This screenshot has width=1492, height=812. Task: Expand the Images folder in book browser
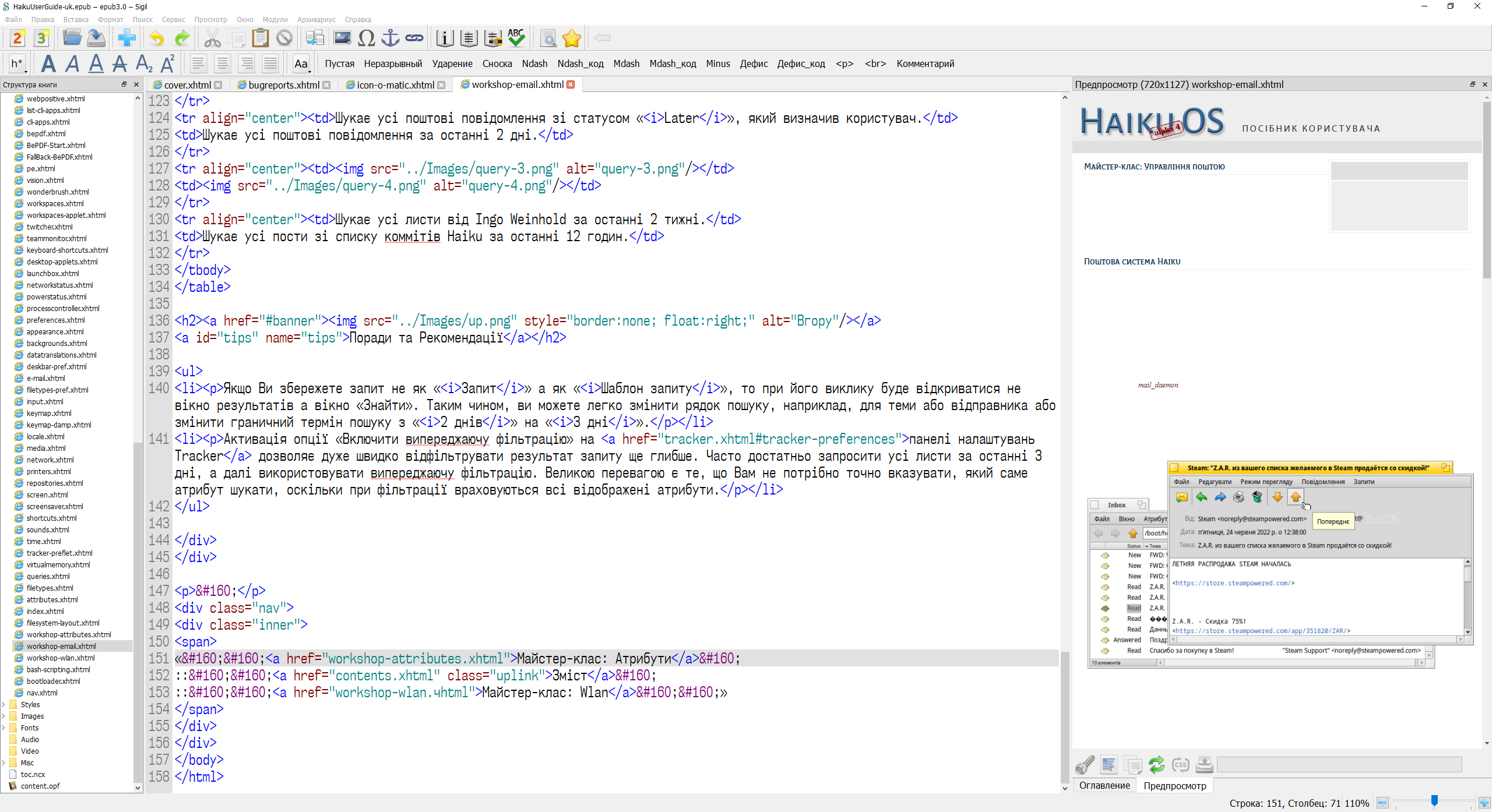(x=4, y=716)
